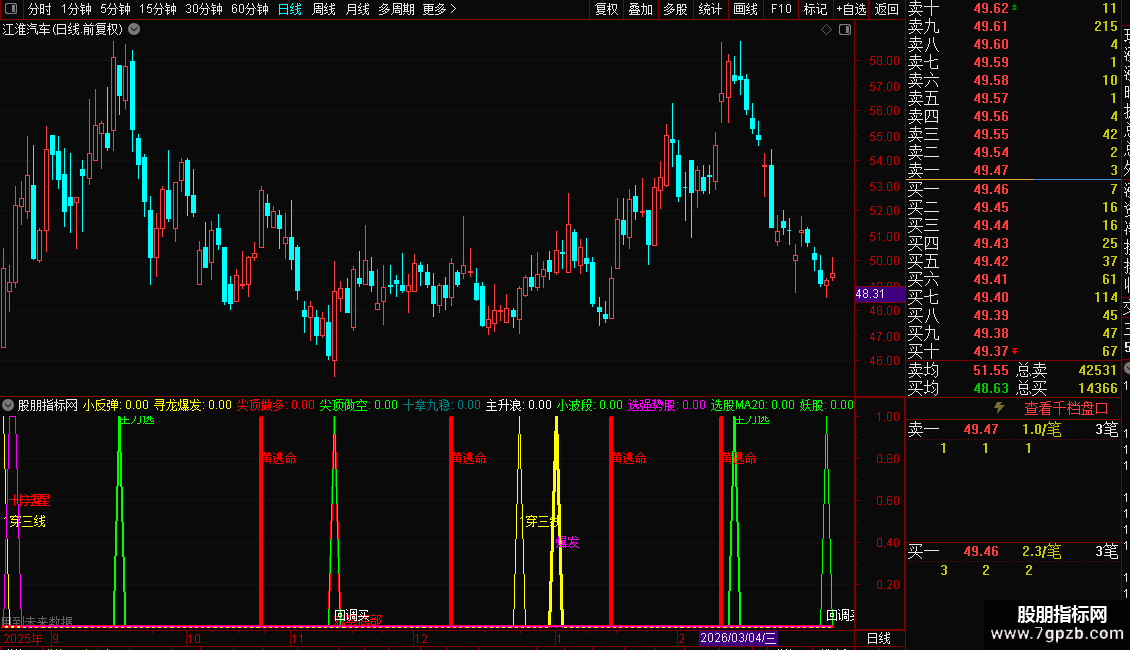1130x650 pixels.
Task: Open the stock name dropdown arrow
Action: [134, 30]
